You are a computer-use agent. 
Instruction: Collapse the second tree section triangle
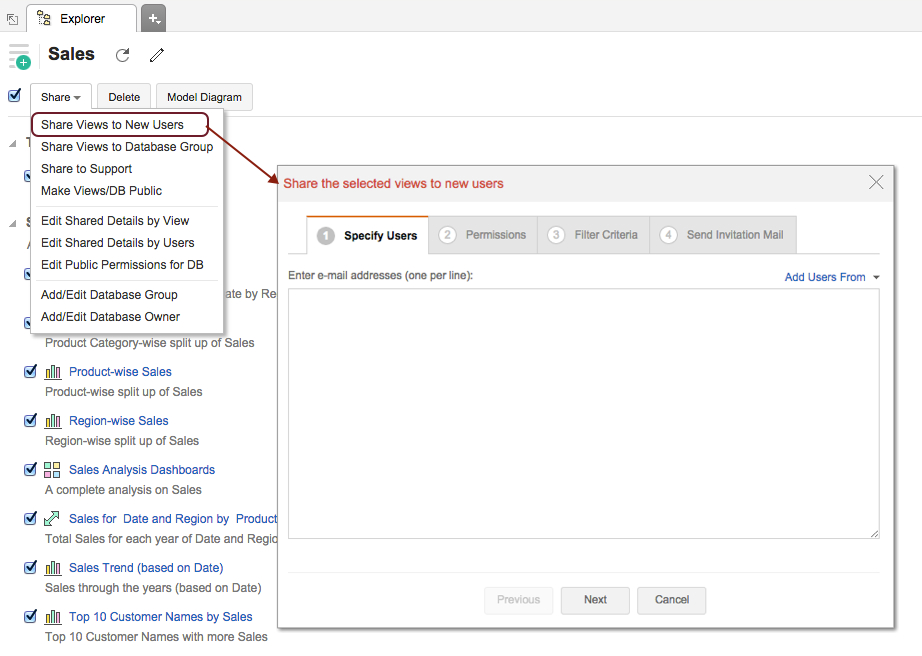[x=12, y=223]
